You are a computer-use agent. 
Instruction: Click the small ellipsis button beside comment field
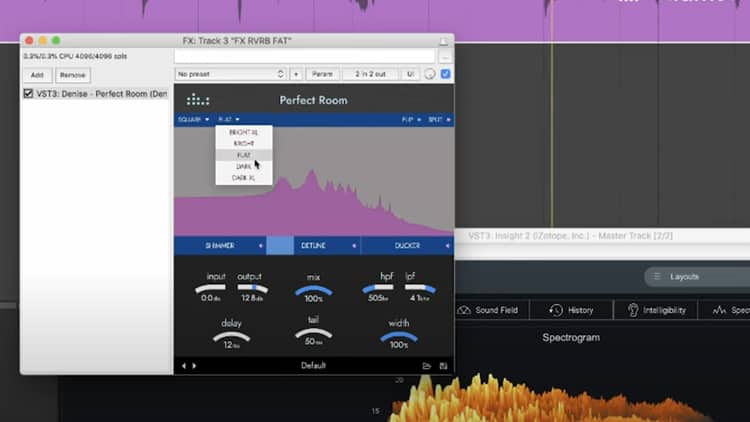[x=445, y=57]
